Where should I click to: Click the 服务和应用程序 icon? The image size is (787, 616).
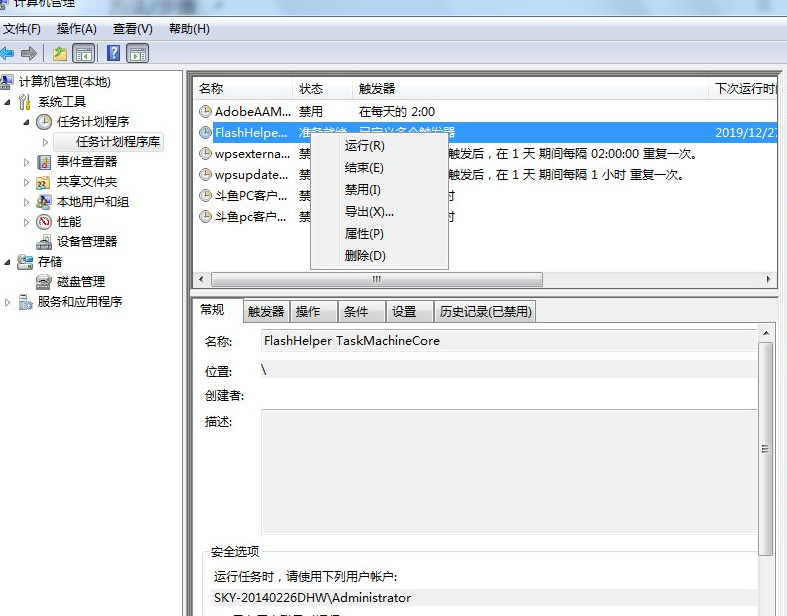tap(25, 302)
